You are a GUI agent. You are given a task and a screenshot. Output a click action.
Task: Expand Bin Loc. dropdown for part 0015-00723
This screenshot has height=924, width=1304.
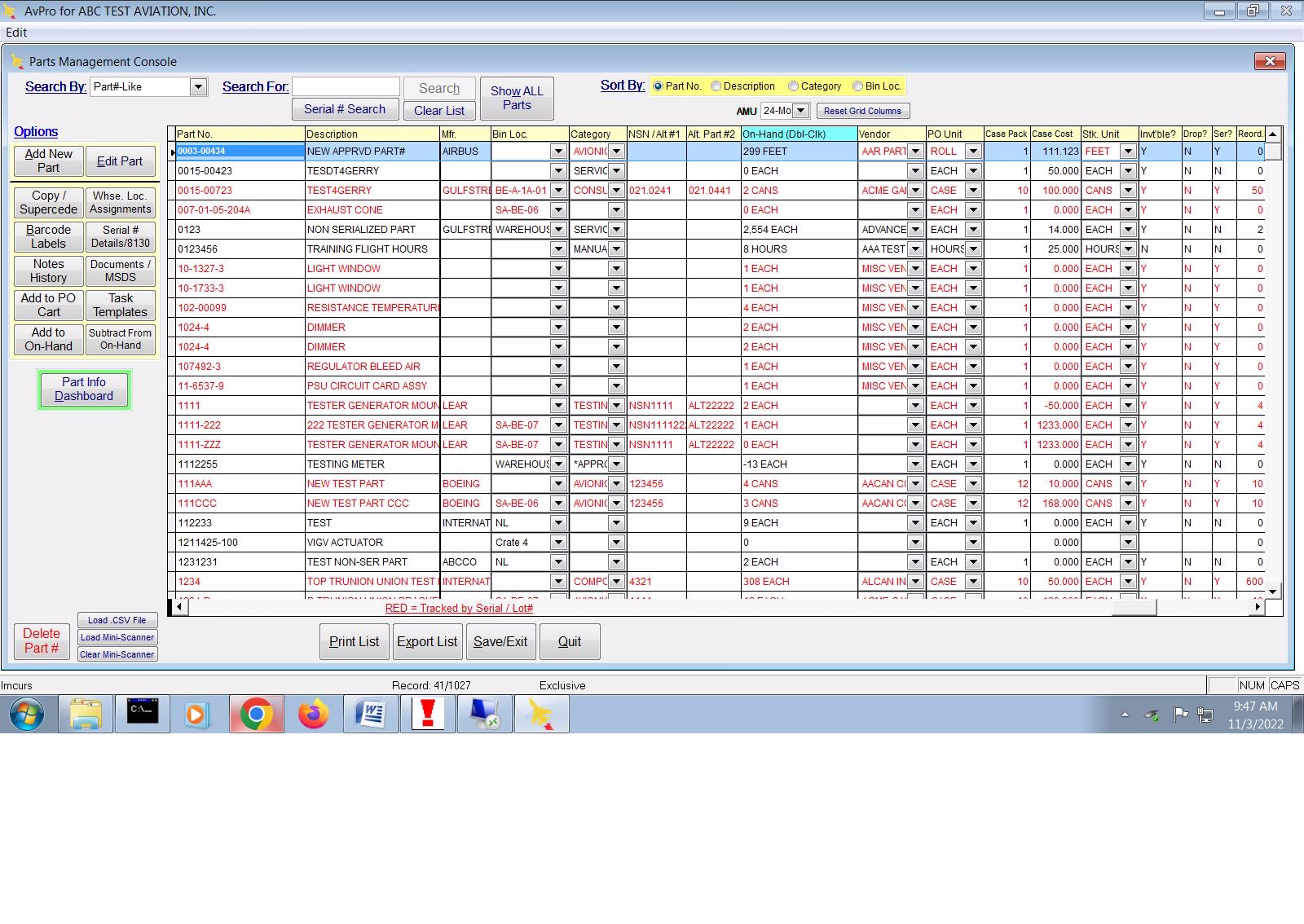(x=558, y=191)
